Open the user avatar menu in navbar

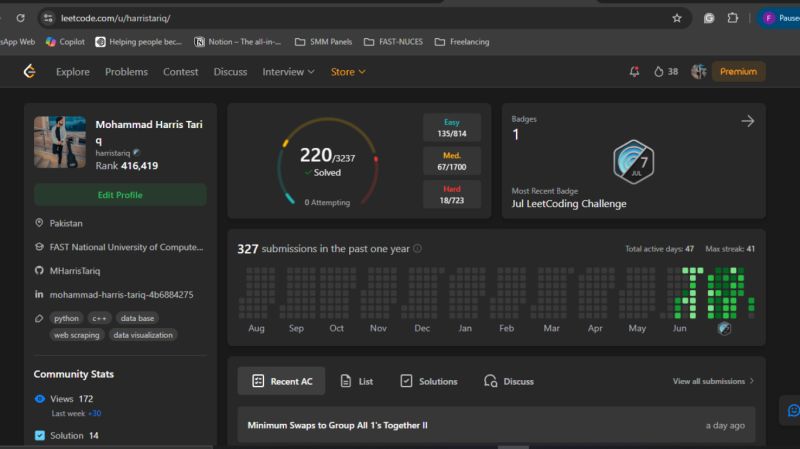[x=698, y=71]
